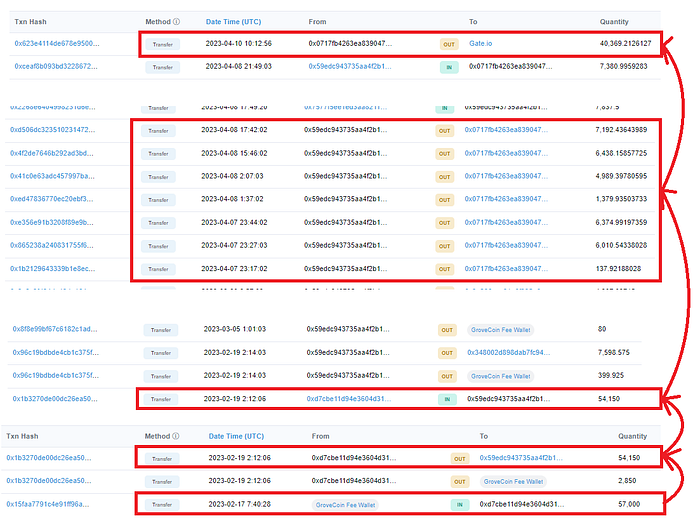Click Transfer method tag on 2023-04-10 row
Image resolution: width=700 pixels, height=525 pixels.
click(162, 44)
